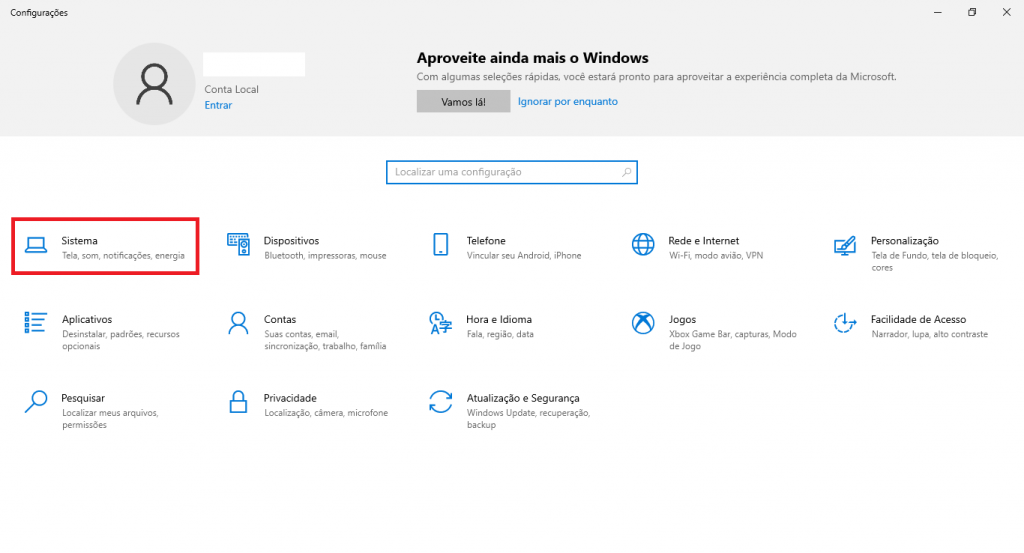Open the Atualização e Segurança sync icon

441,402
